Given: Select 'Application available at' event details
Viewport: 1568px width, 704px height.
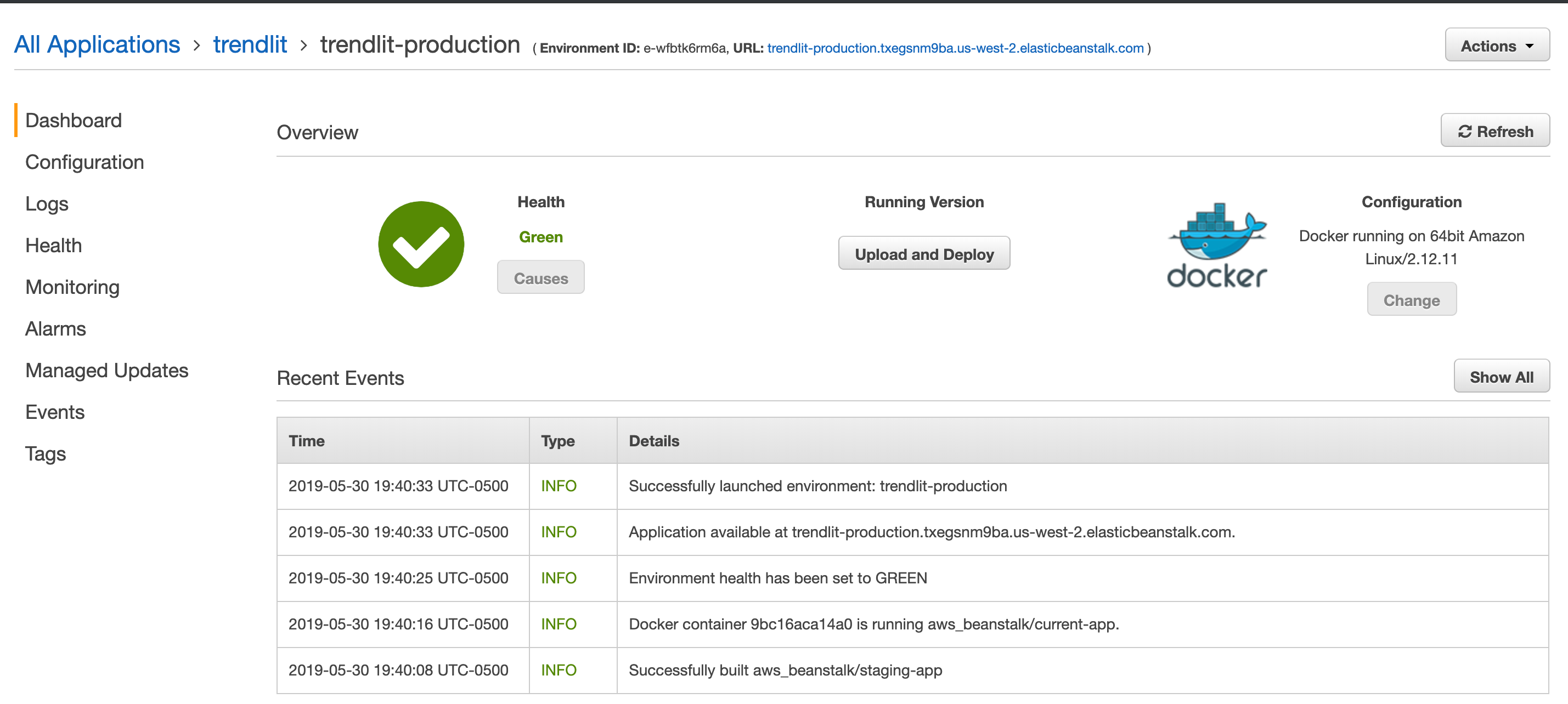Looking at the screenshot, I should 931,532.
